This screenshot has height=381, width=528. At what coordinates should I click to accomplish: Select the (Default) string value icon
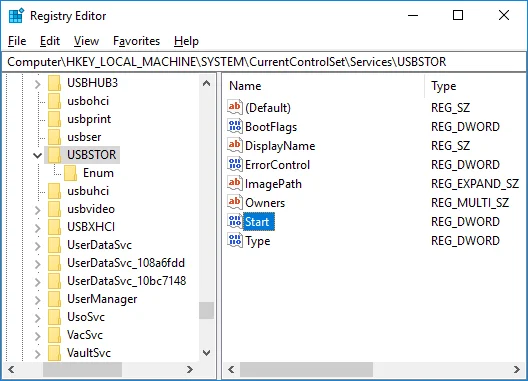coord(235,107)
